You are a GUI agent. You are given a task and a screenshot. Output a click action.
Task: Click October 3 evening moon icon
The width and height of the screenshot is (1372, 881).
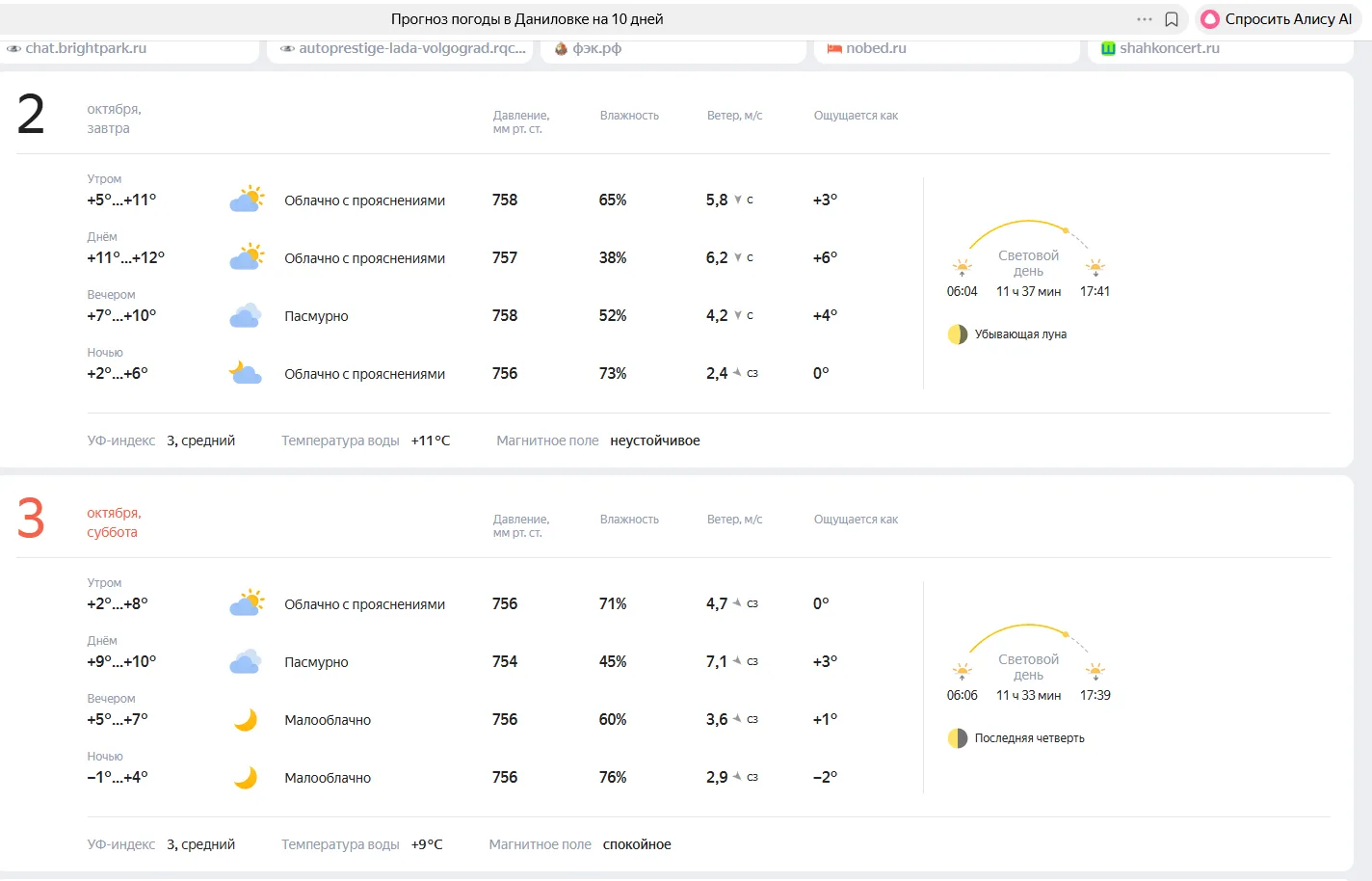(246, 720)
